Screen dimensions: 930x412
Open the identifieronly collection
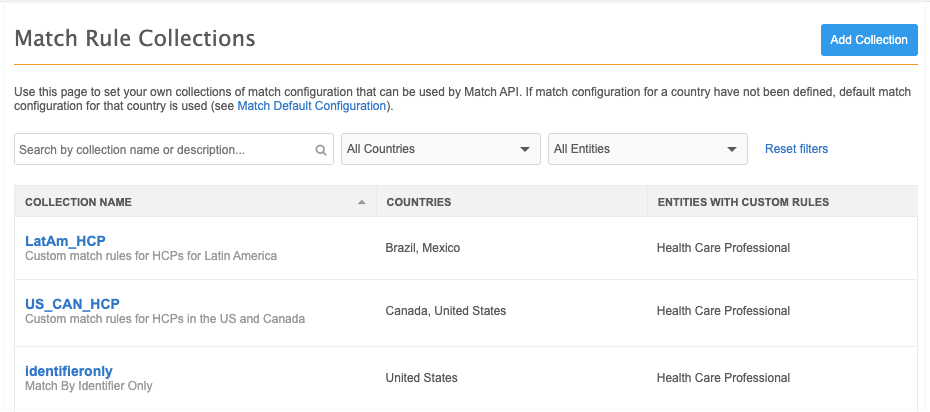click(x=69, y=371)
